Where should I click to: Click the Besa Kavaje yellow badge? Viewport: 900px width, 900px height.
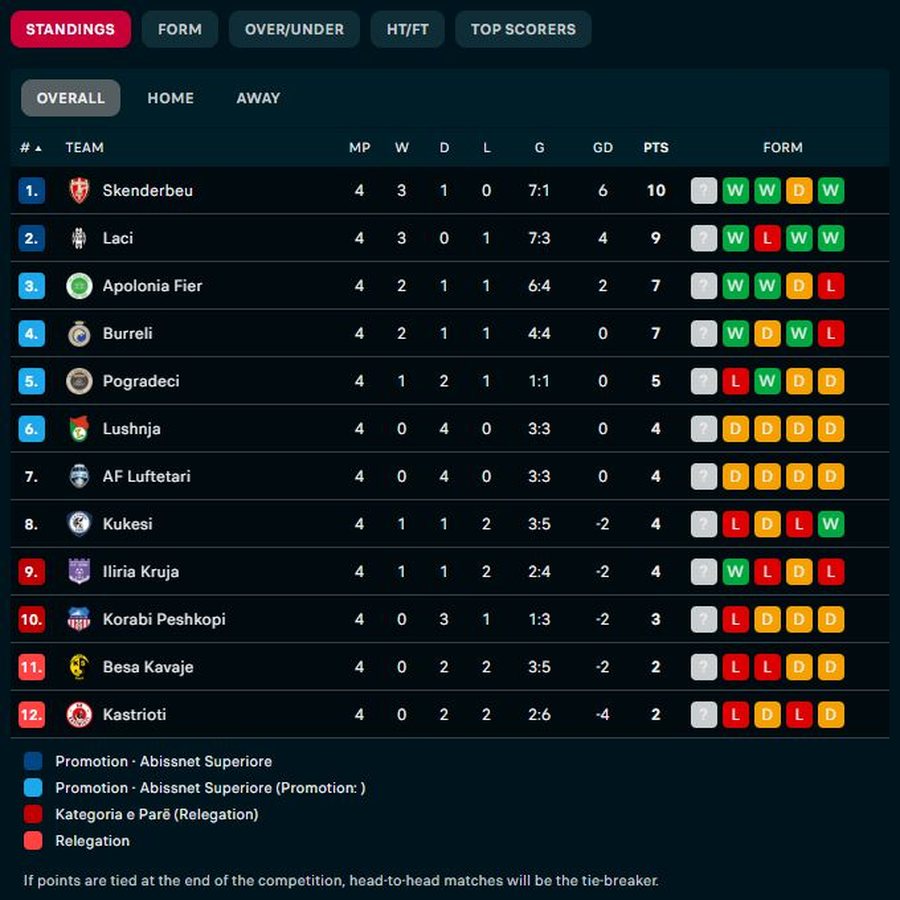tap(79, 667)
